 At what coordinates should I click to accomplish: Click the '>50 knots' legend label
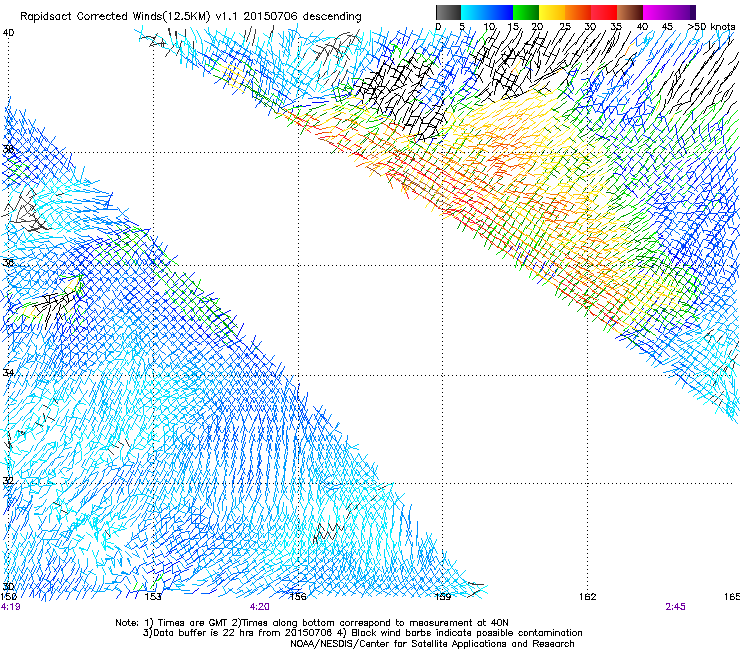coord(711,26)
